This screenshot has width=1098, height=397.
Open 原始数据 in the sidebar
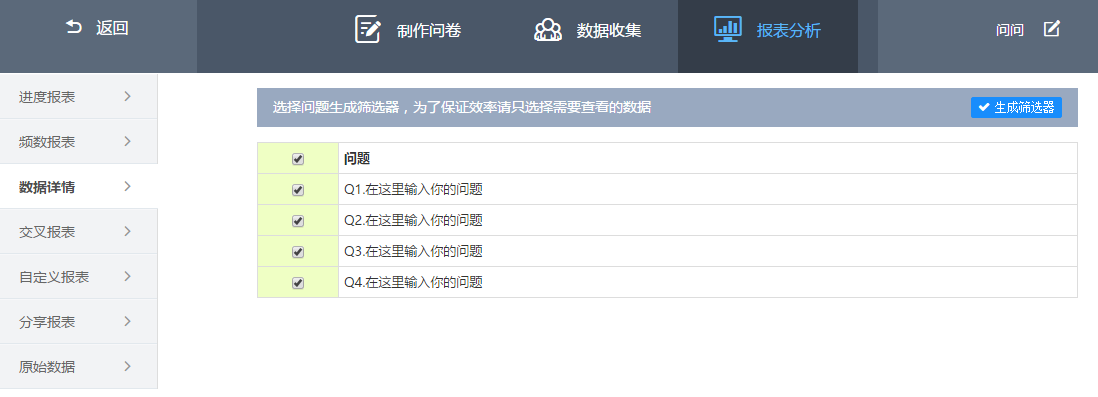tap(78, 366)
